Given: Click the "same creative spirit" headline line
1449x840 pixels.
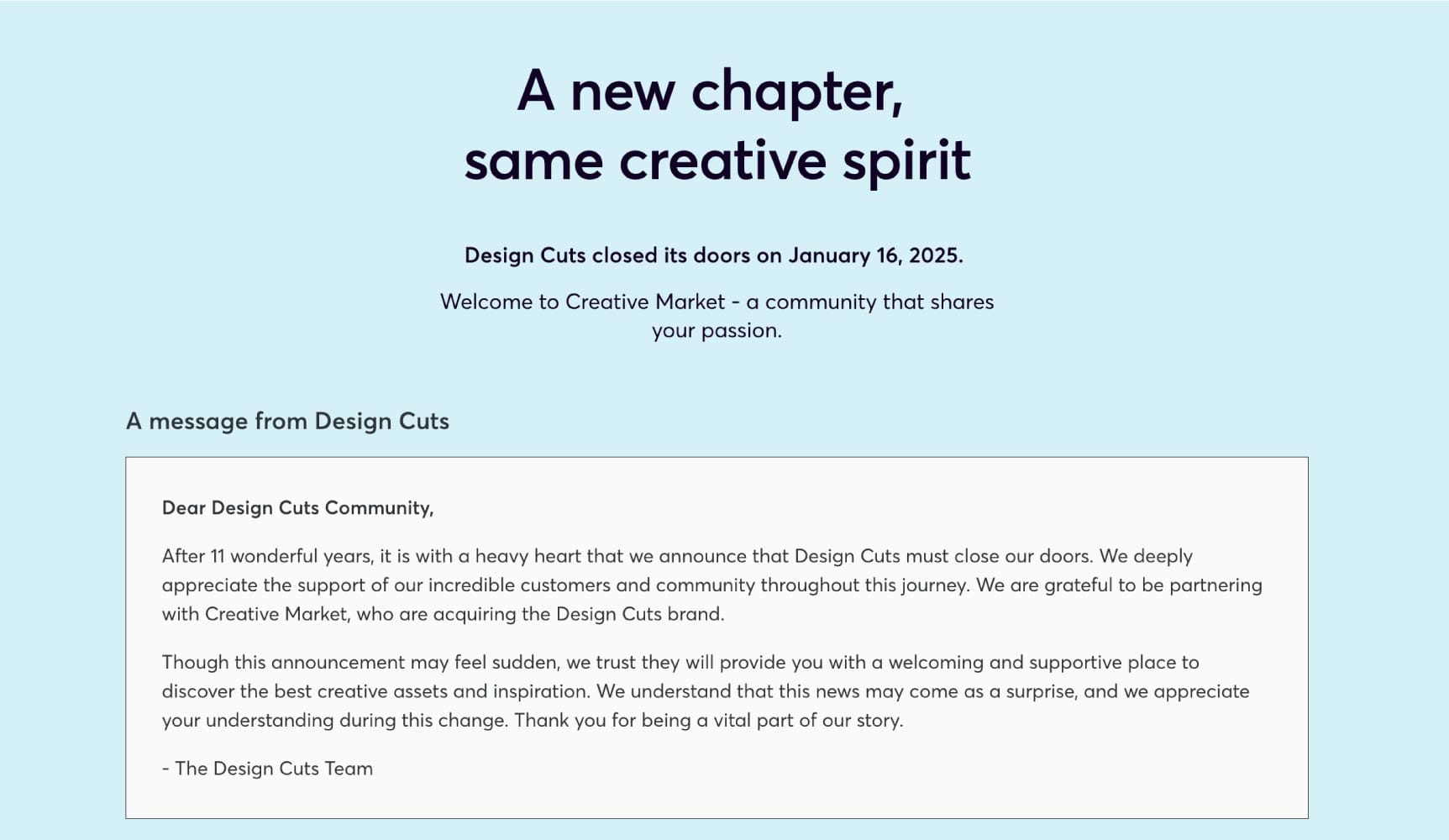Looking at the screenshot, I should pyautogui.click(x=717, y=160).
